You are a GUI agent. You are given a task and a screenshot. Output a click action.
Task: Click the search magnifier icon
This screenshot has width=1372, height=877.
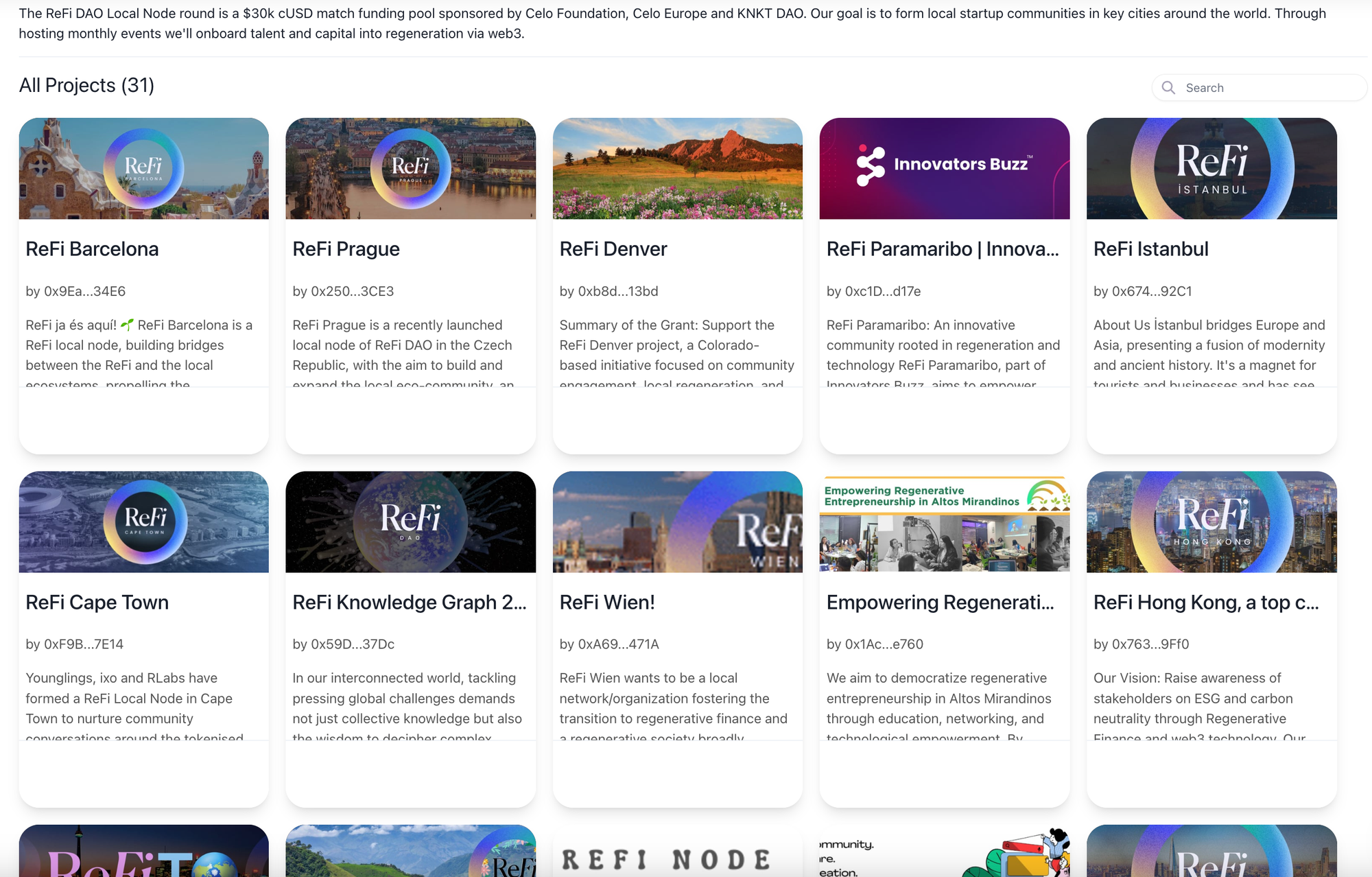(x=1168, y=87)
